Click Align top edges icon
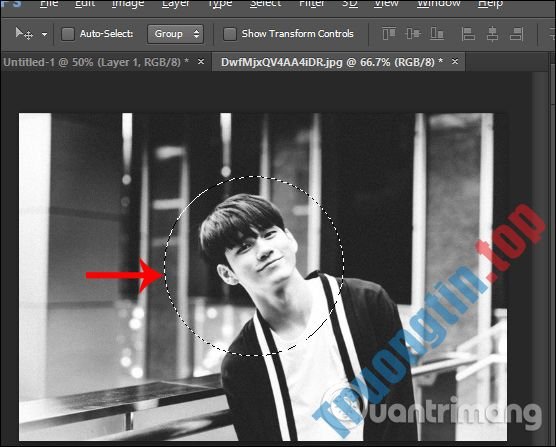 389,34
